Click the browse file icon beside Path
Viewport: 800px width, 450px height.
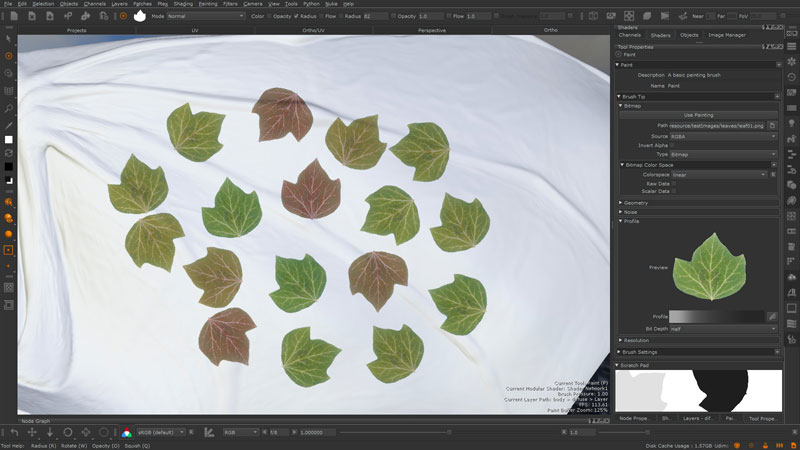coord(772,125)
